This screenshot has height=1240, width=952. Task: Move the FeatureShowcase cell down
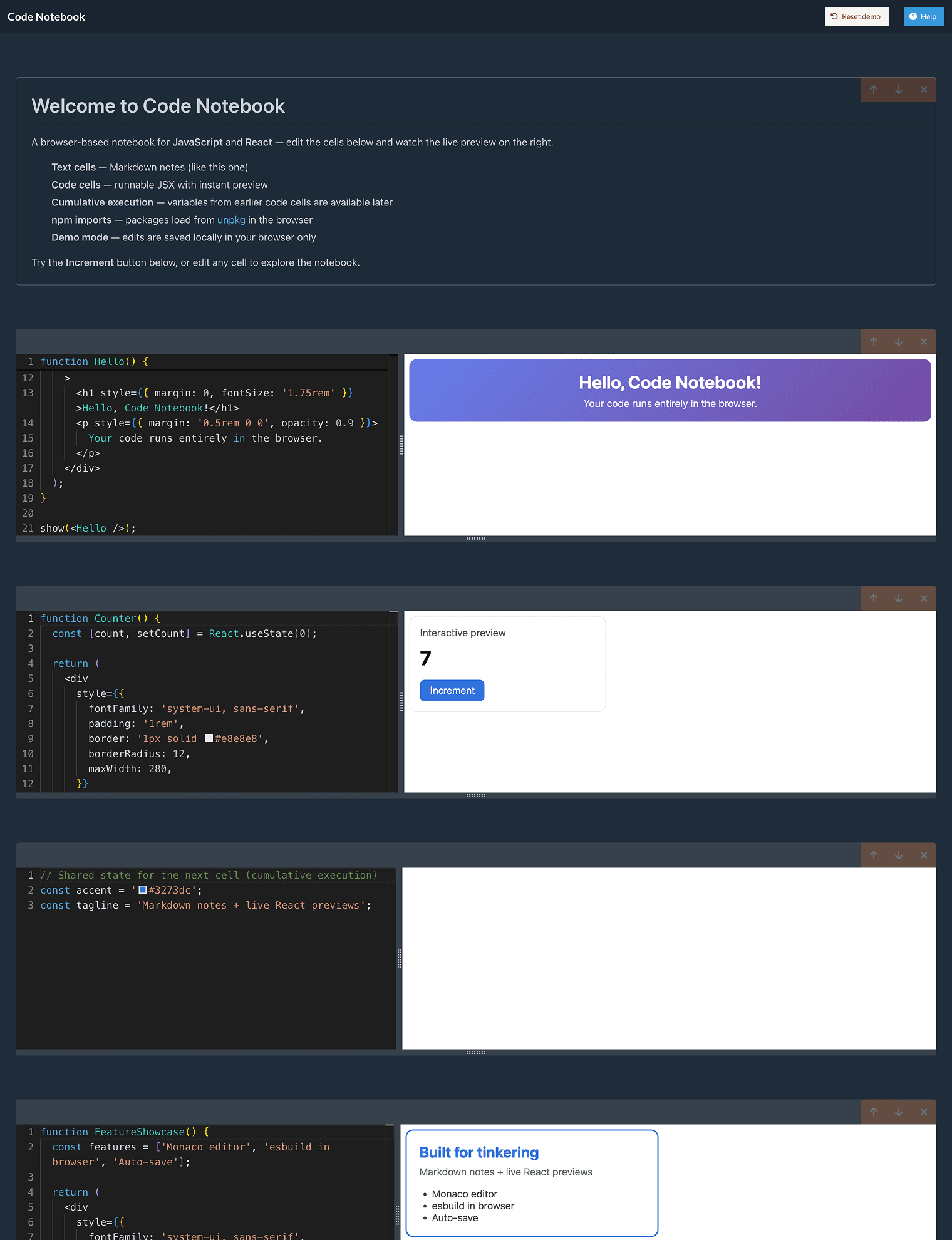(x=899, y=1112)
